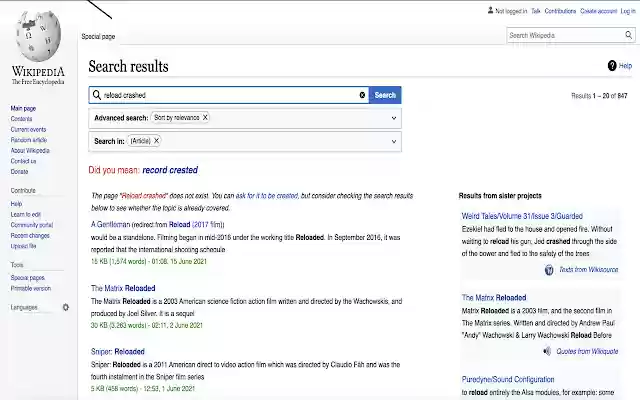Open 'Texts from Wikisource' link
This screenshot has width=640, height=400.
(589, 269)
